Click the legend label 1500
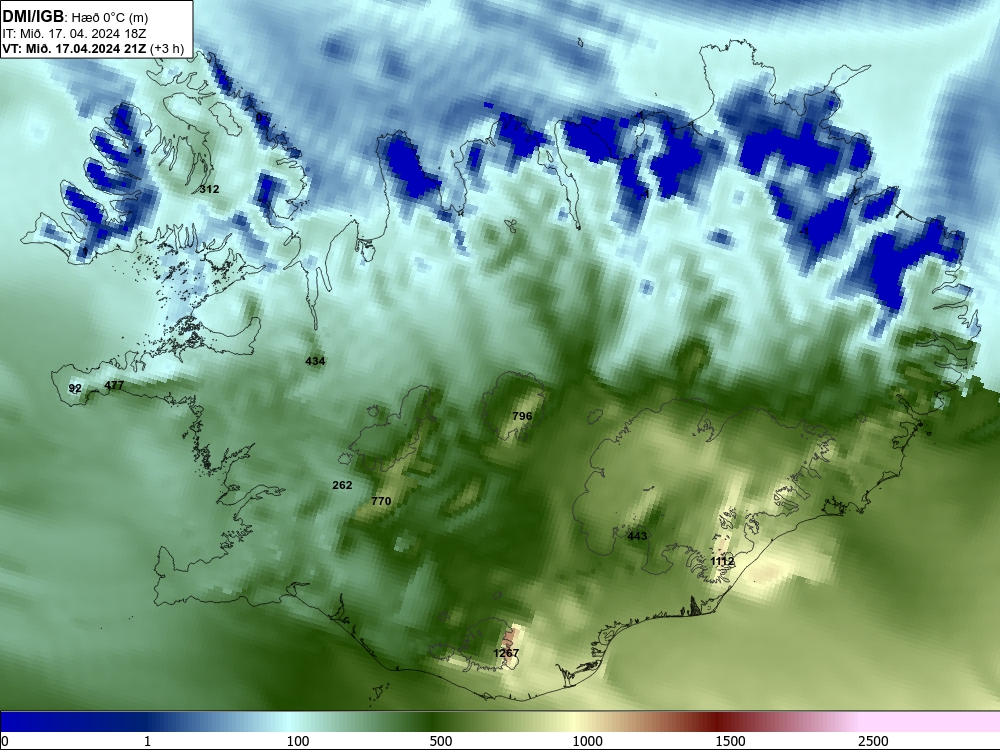Screen dimensions: 1000x750 pyautogui.click(x=730, y=741)
